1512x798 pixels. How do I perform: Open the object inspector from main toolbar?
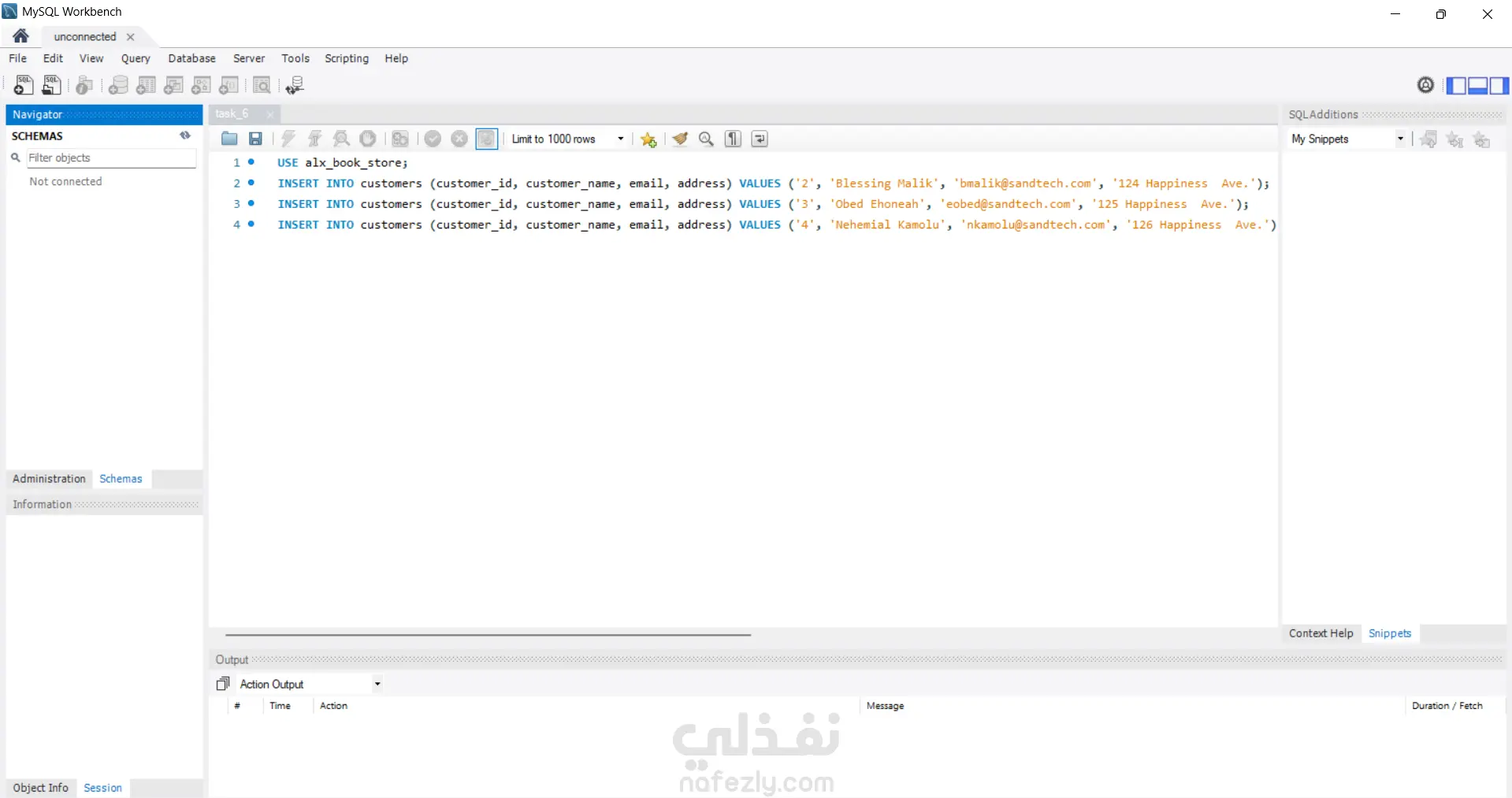click(84, 85)
